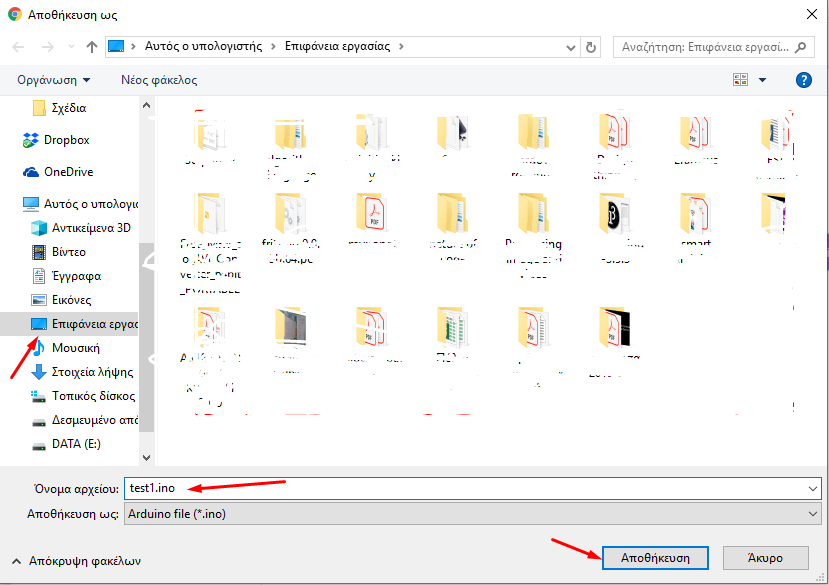Open the Οργάνωση dropdown menu

[53, 80]
